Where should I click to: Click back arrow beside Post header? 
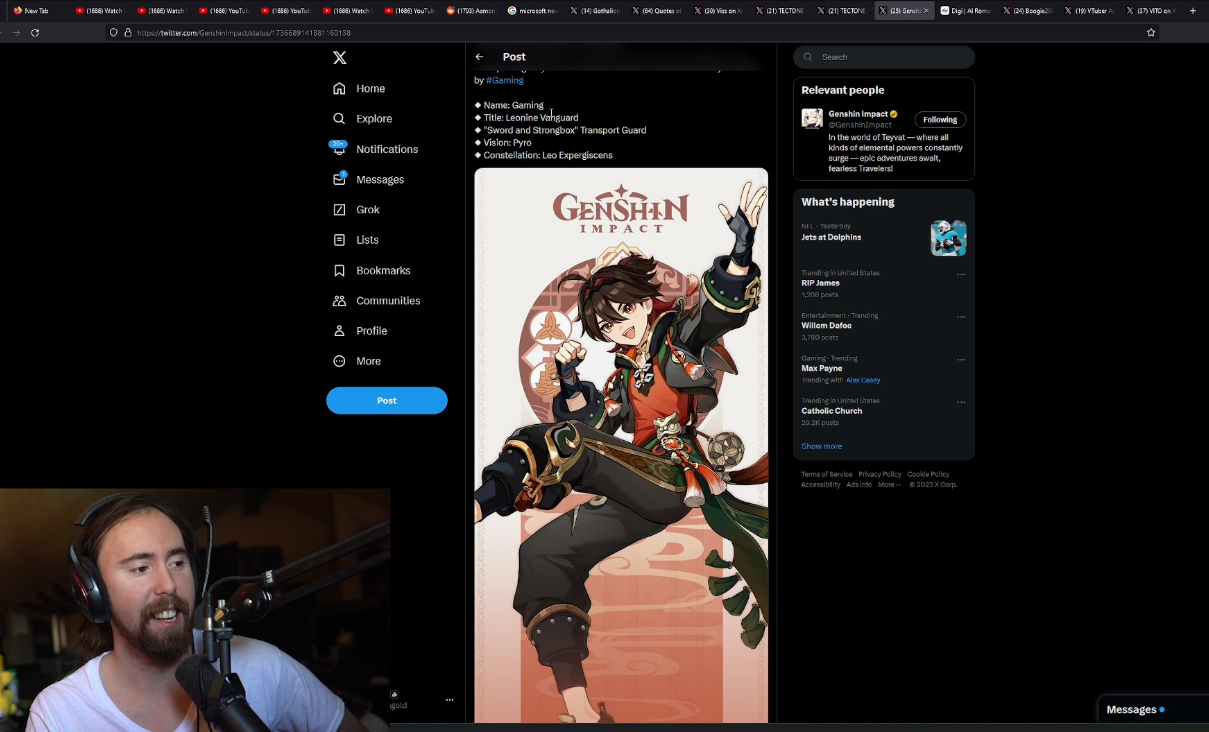pyautogui.click(x=479, y=57)
